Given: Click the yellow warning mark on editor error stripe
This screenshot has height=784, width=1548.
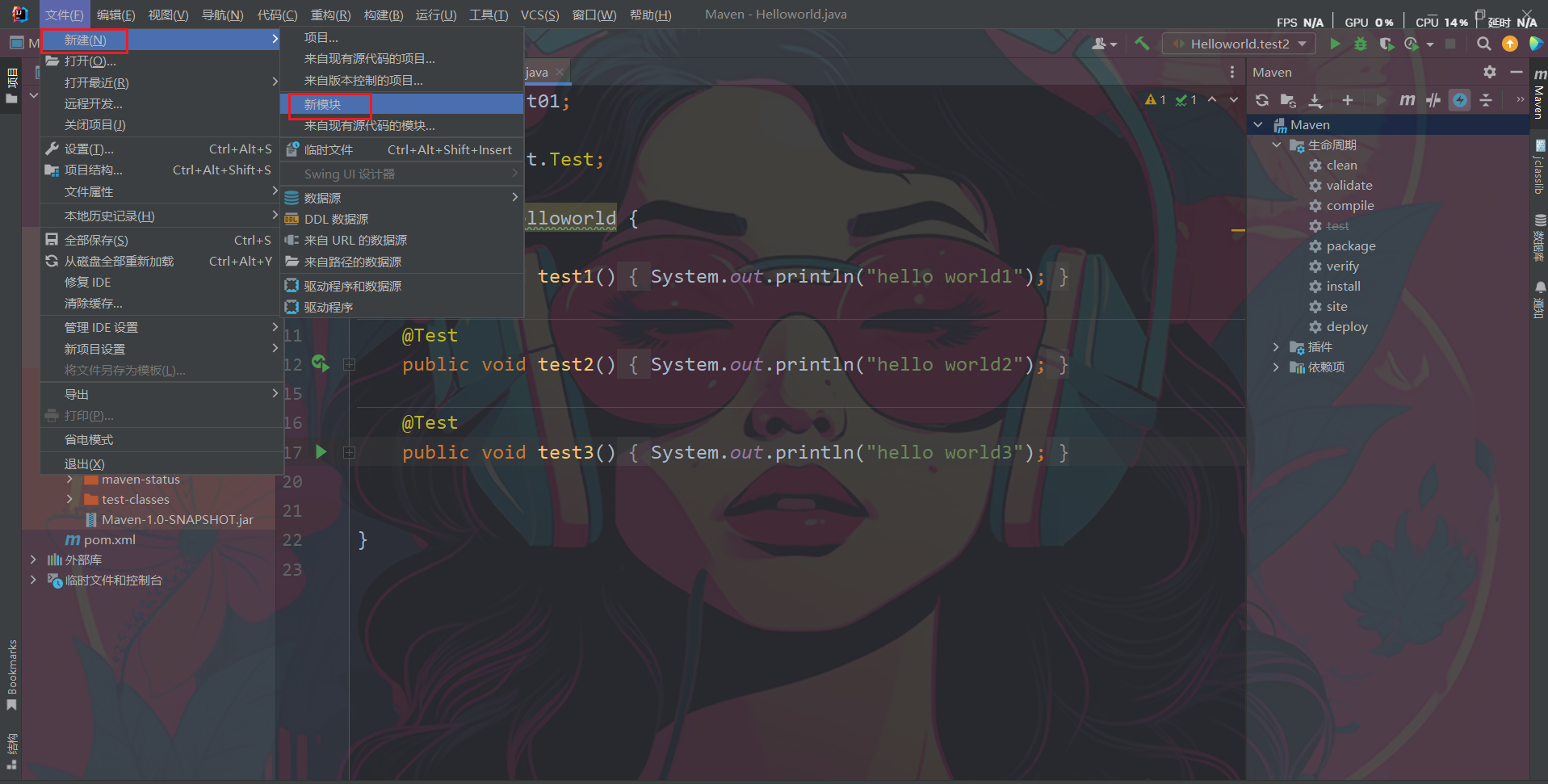Looking at the screenshot, I should coord(1238,231).
